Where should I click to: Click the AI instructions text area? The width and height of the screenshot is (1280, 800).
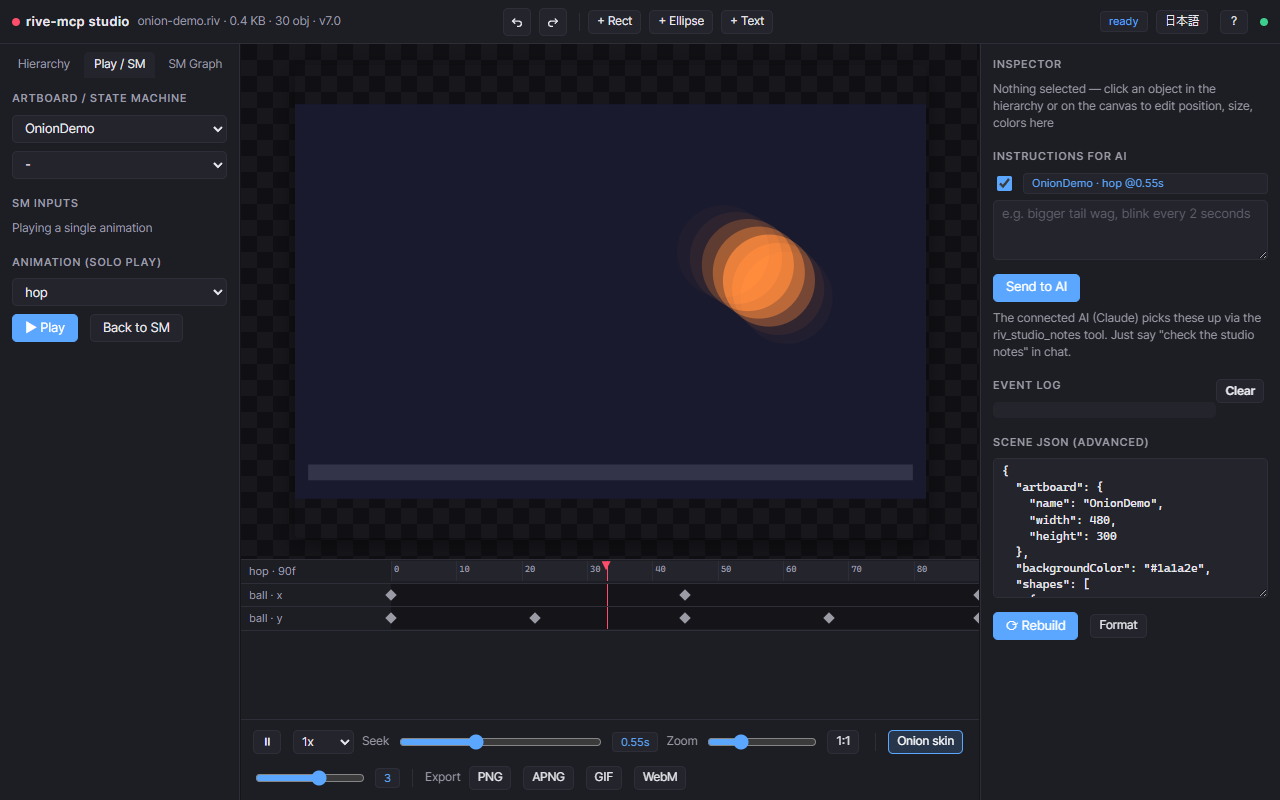pos(1130,230)
